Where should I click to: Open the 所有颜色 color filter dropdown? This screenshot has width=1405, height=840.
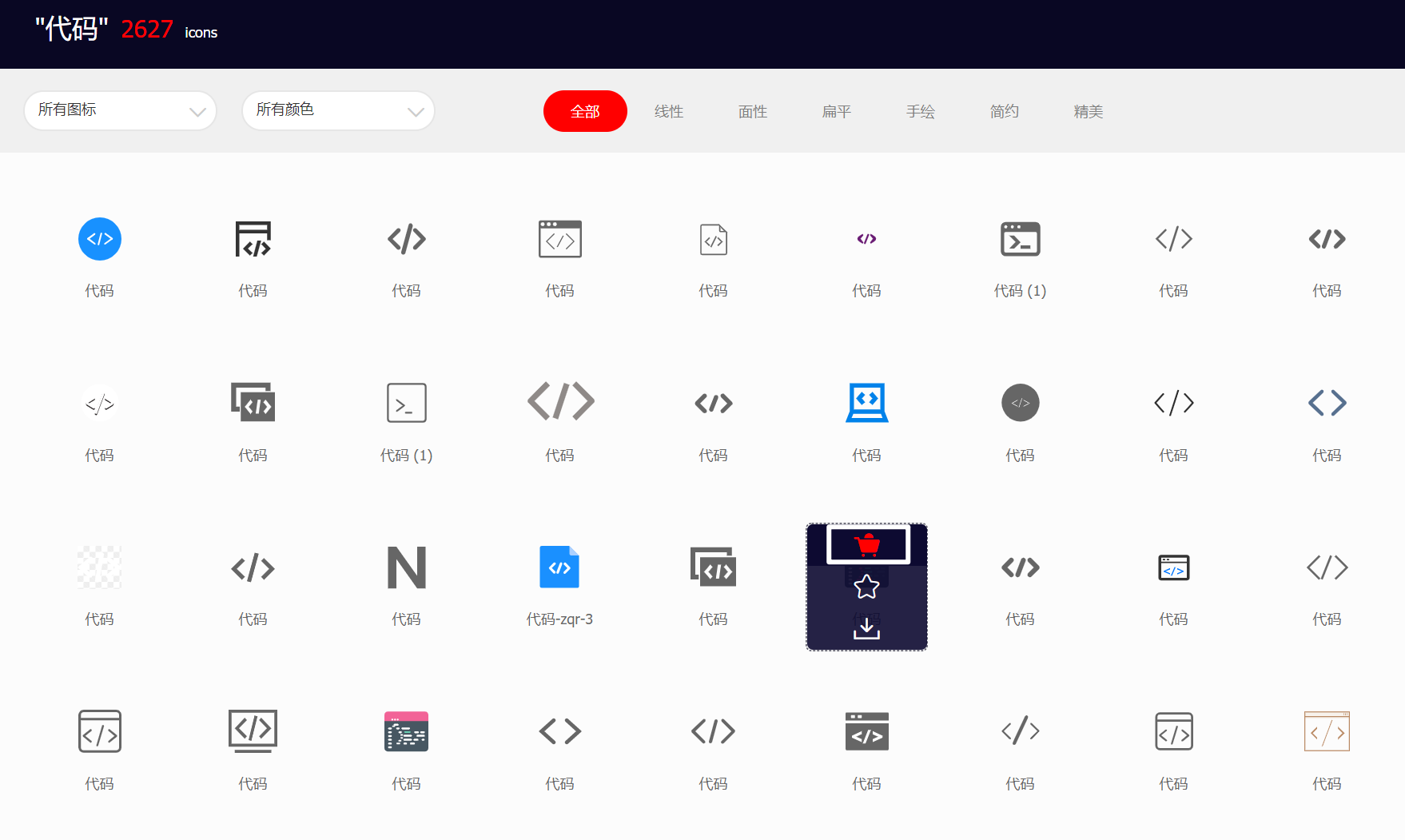pyautogui.click(x=338, y=110)
